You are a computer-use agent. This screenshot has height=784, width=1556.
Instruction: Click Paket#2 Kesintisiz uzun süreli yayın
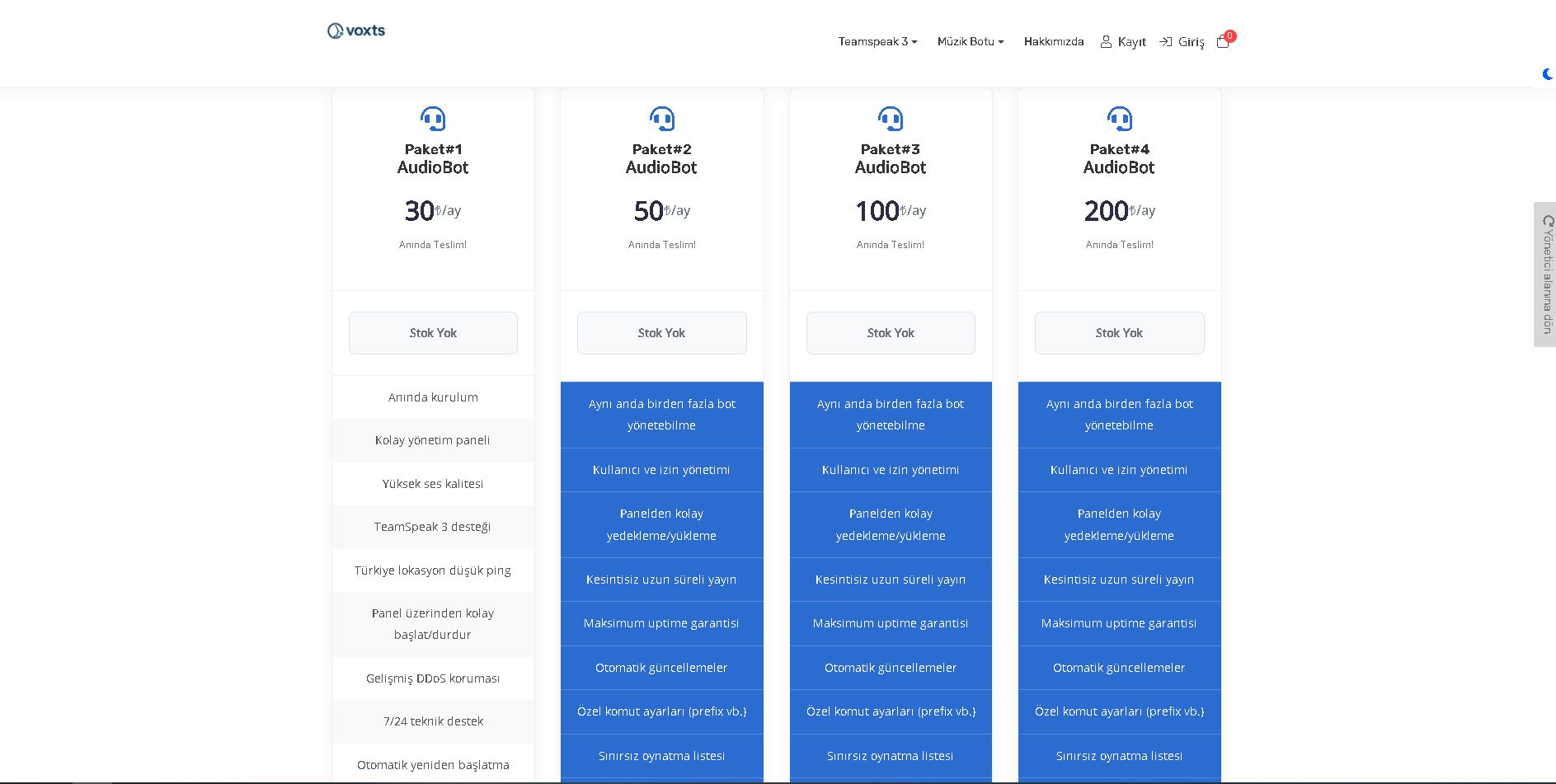pyautogui.click(x=661, y=580)
